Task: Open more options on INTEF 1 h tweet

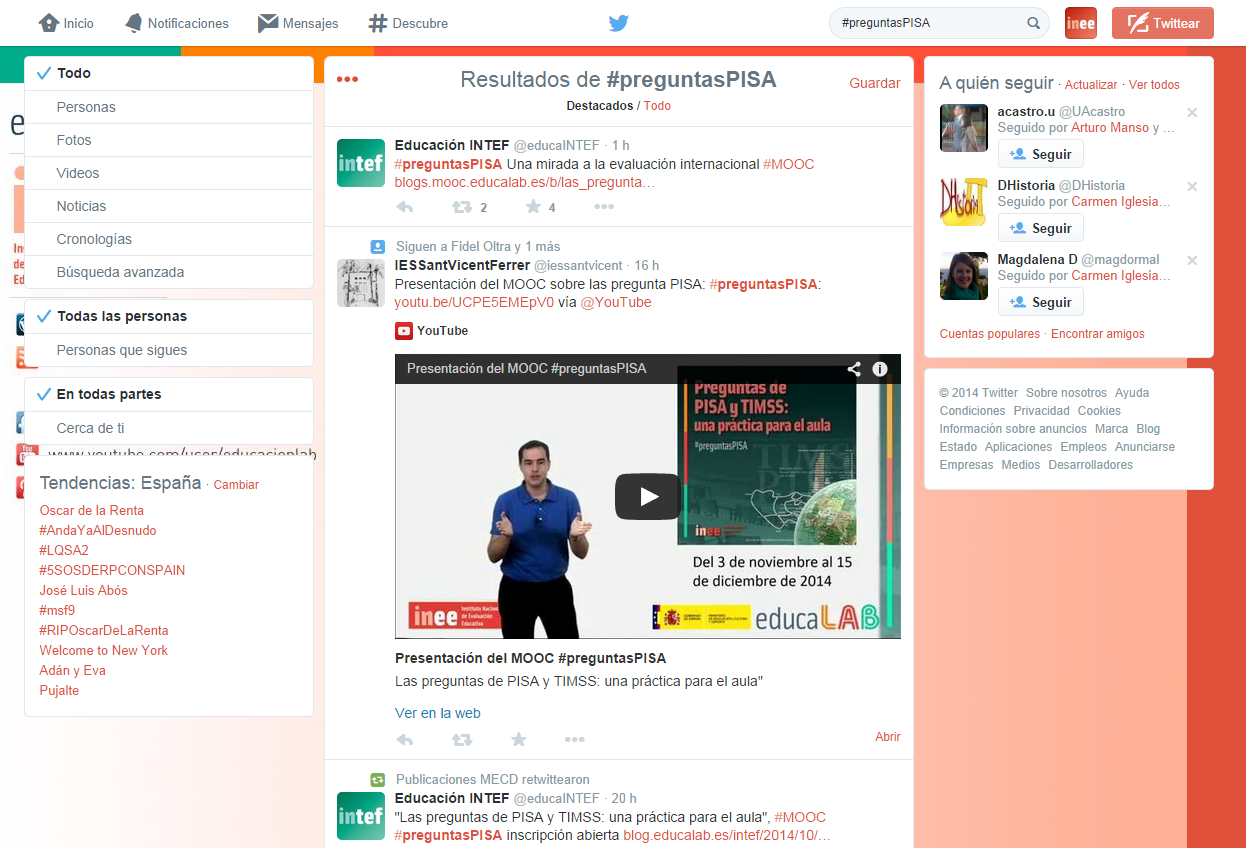Action: coord(604,207)
